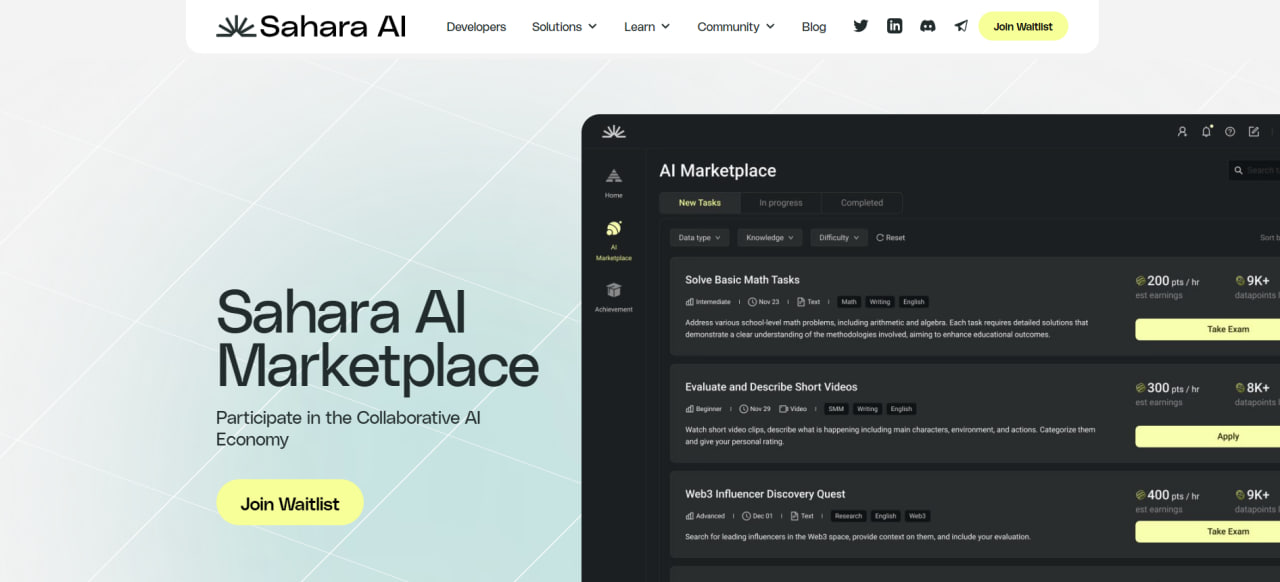Switch to the In progress tab
This screenshot has height=582, width=1280.
tap(780, 203)
